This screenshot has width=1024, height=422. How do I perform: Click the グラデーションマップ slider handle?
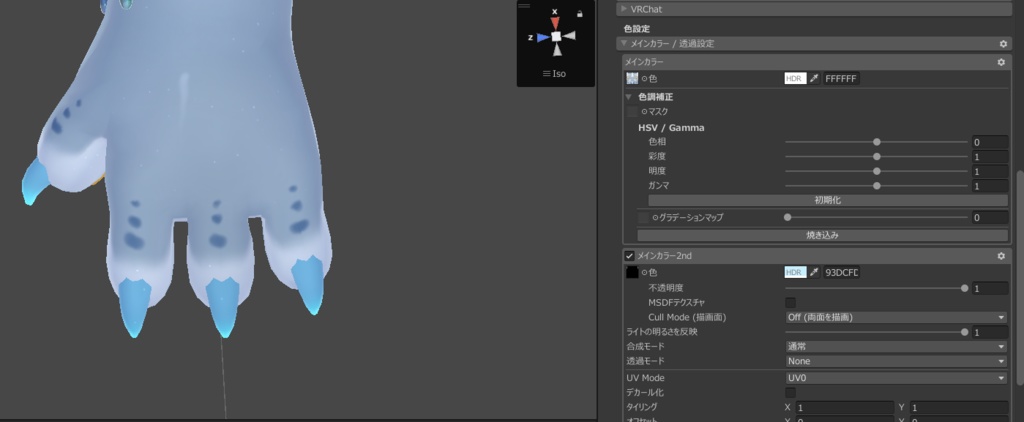coord(788,218)
